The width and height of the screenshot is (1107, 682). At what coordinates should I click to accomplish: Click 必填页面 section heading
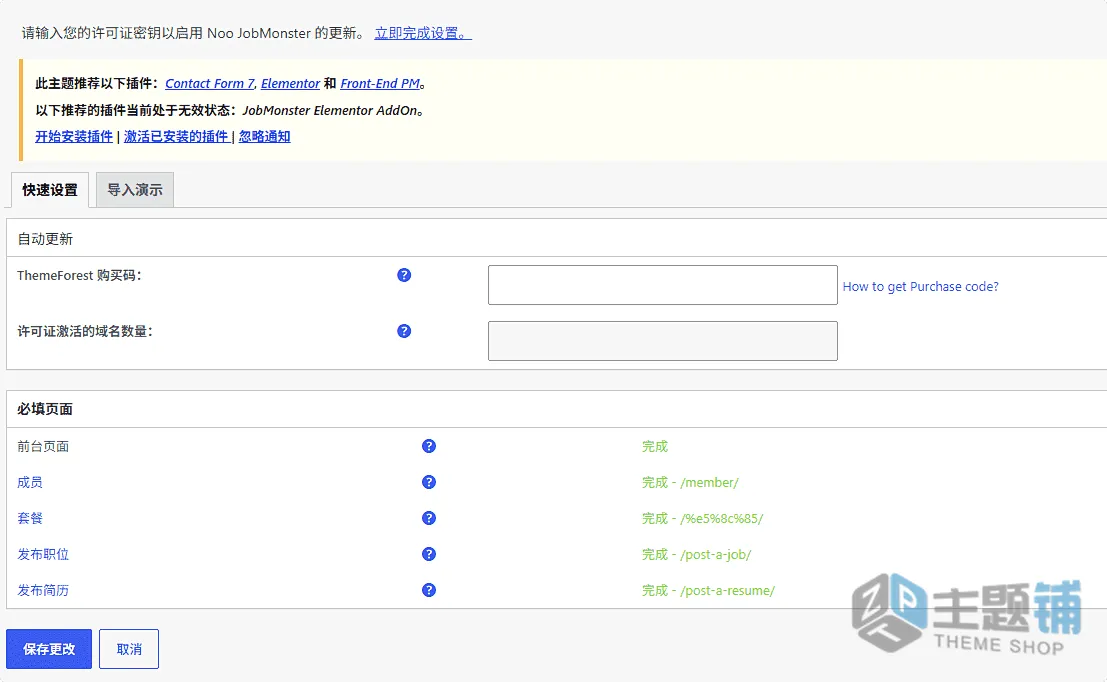(x=45, y=409)
